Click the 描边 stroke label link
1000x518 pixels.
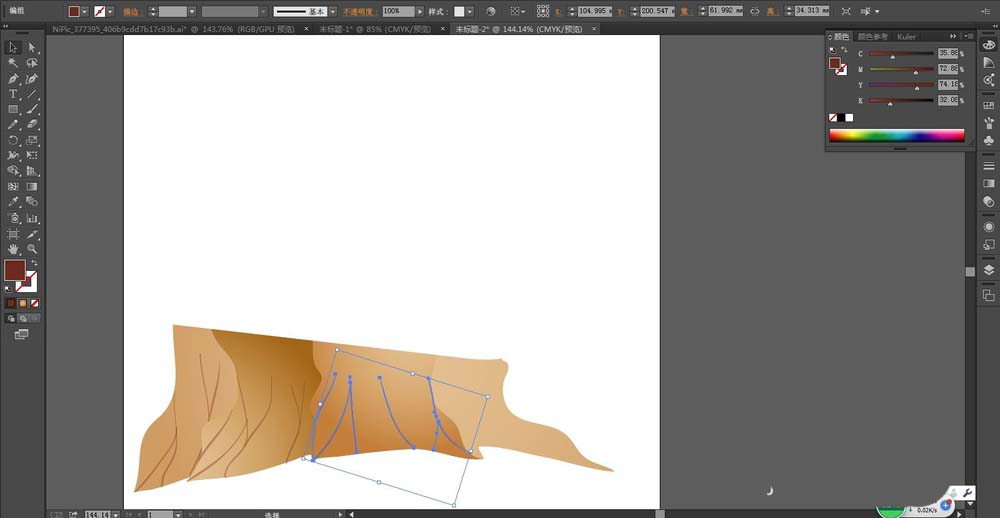tap(133, 11)
